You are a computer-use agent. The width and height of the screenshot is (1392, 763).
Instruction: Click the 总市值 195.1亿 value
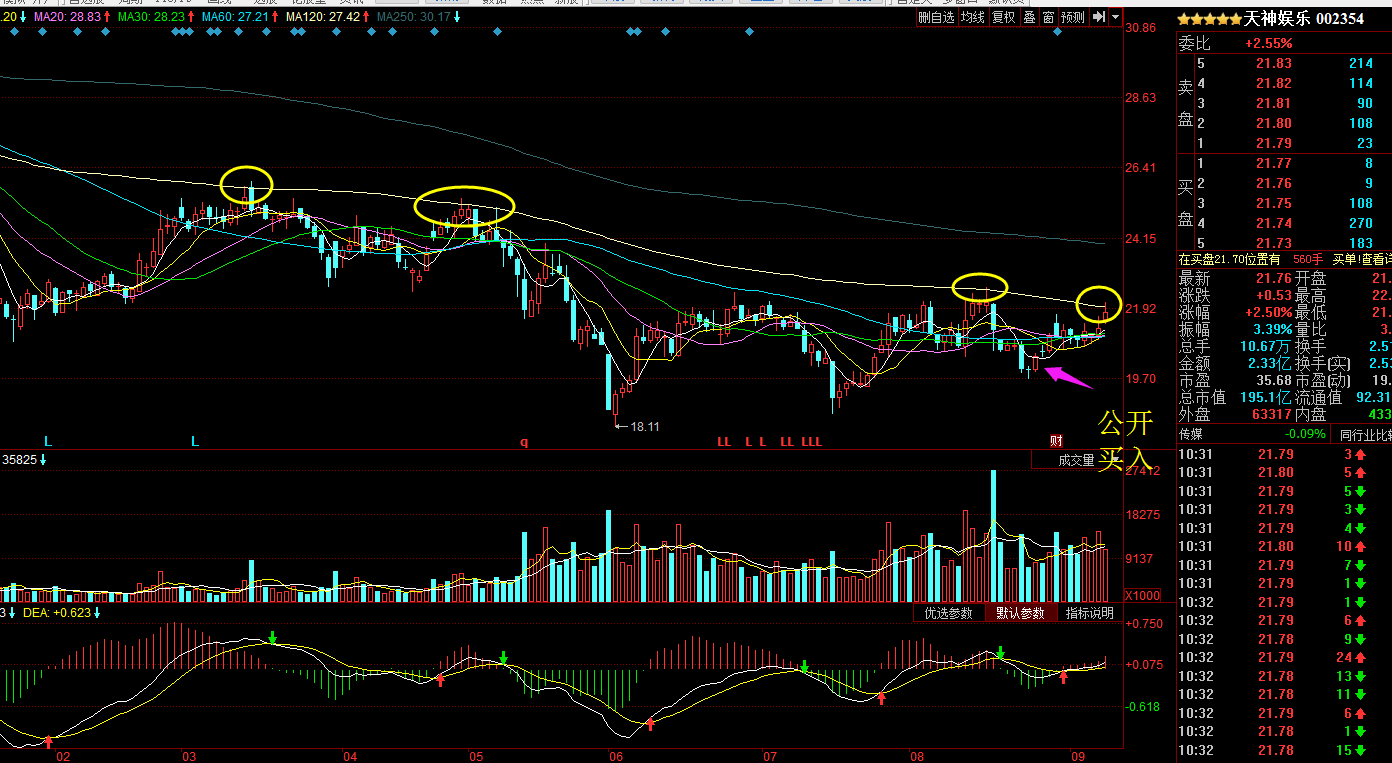point(1266,398)
